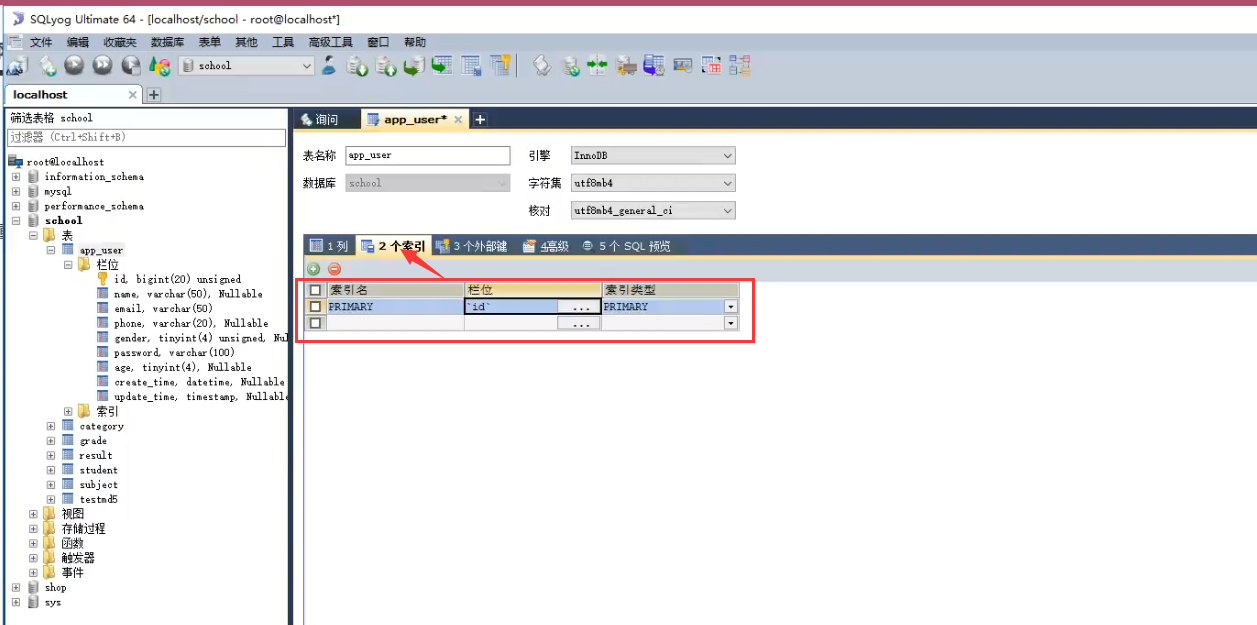Open the 数据库 menu
Viewport: 1257px width, 625px height.
167,42
